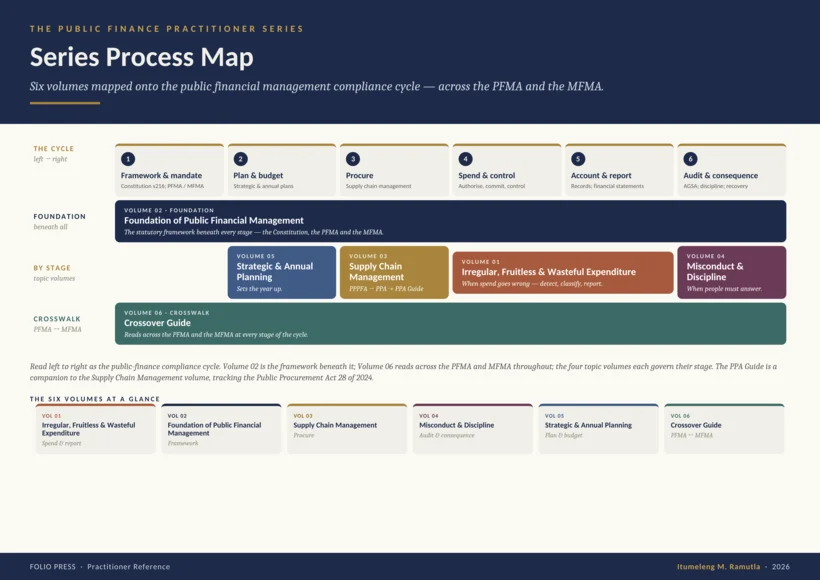This screenshot has width=820, height=580.
Task: Click 'Framework' subtitle on VOL 02 card
Action: pos(183,443)
